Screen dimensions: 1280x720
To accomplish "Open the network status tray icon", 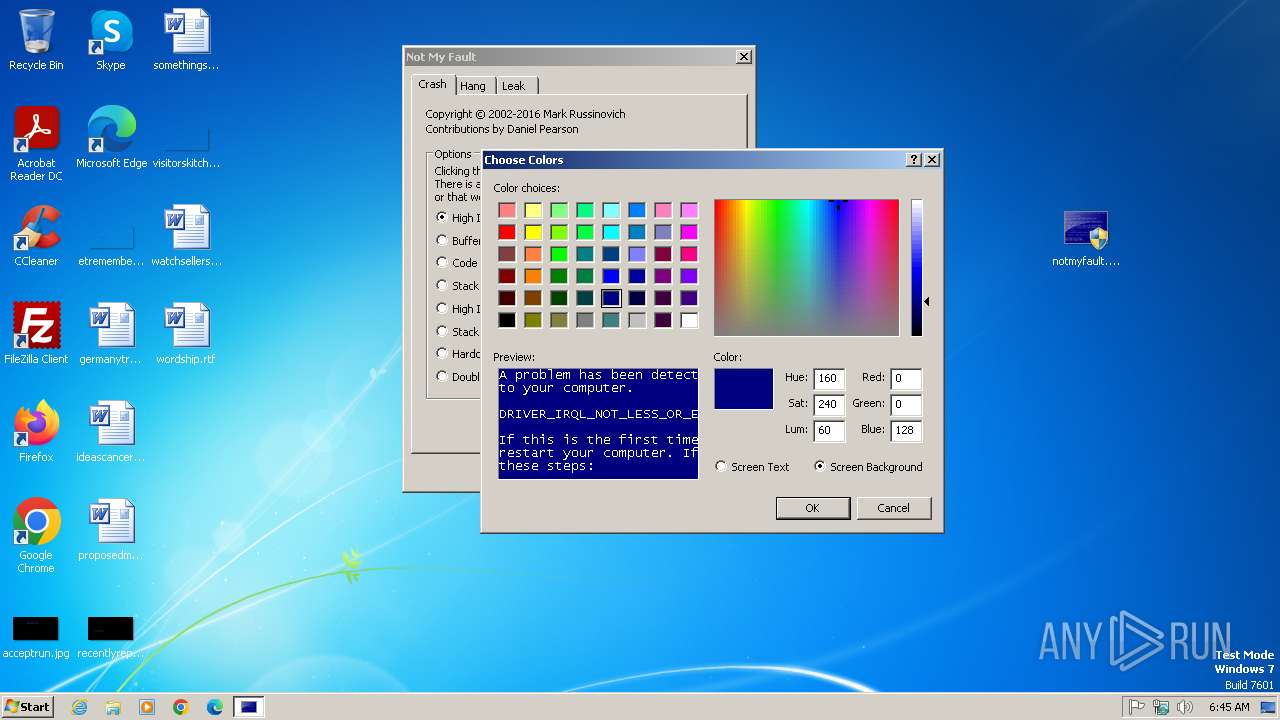I will (x=1161, y=707).
